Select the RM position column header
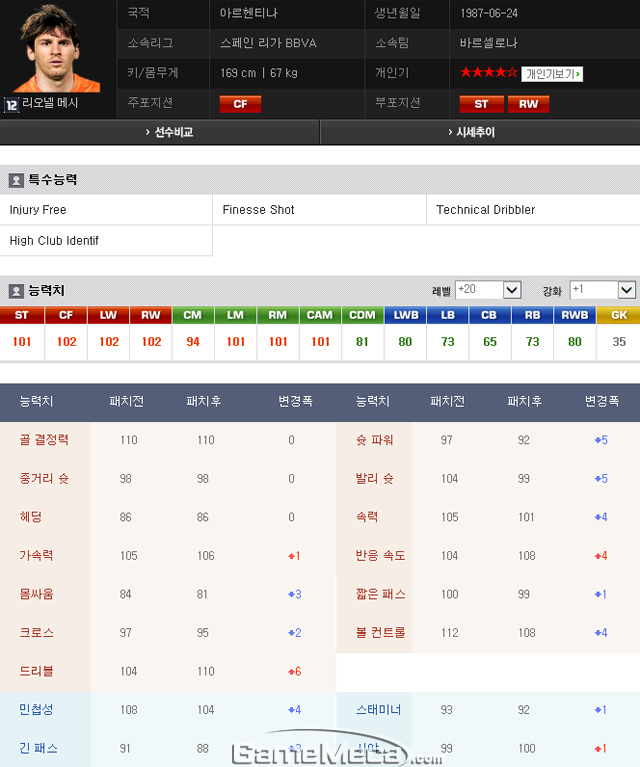The width and height of the screenshot is (640, 767). (x=278, y=315)
